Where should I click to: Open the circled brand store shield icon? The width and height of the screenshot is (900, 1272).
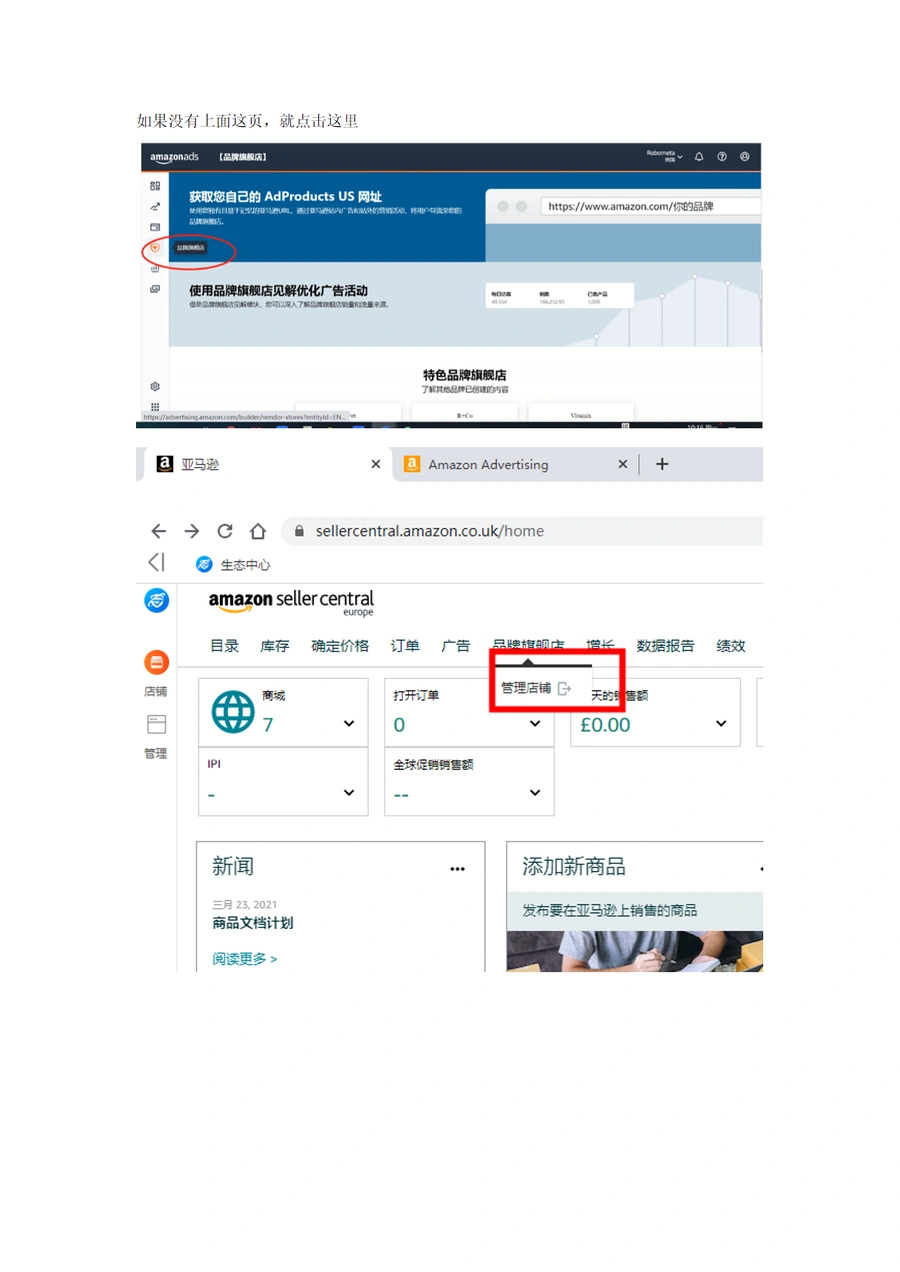tap(155, 247)
